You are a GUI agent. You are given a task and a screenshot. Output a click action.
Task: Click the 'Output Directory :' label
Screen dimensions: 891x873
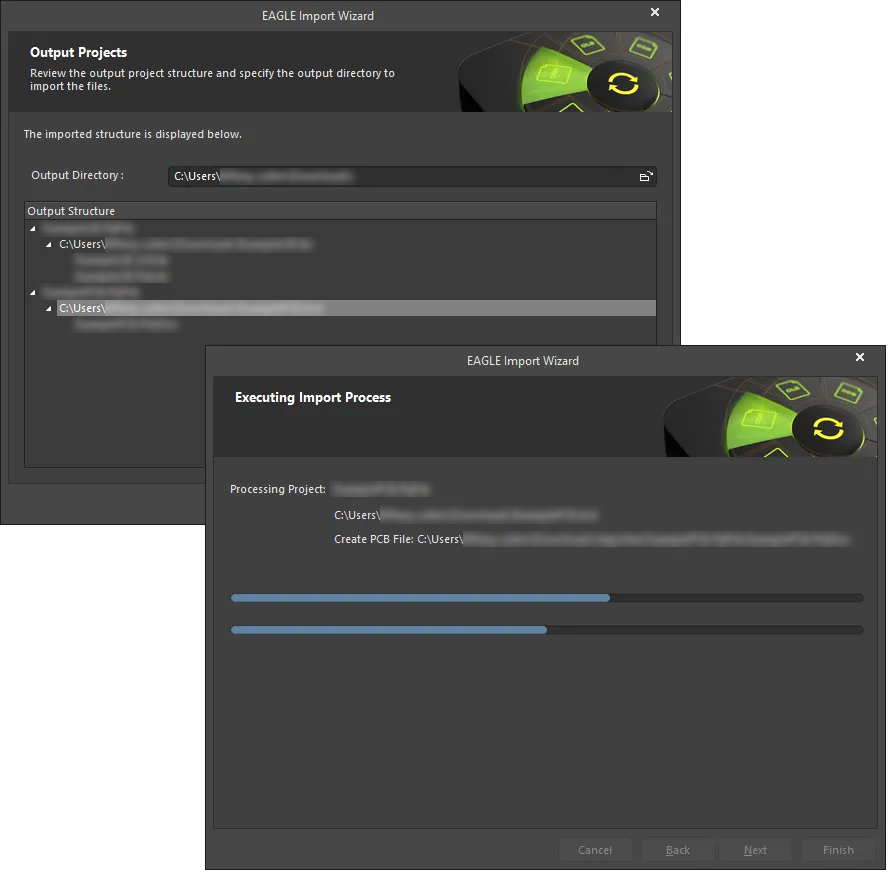coord(77,175)
